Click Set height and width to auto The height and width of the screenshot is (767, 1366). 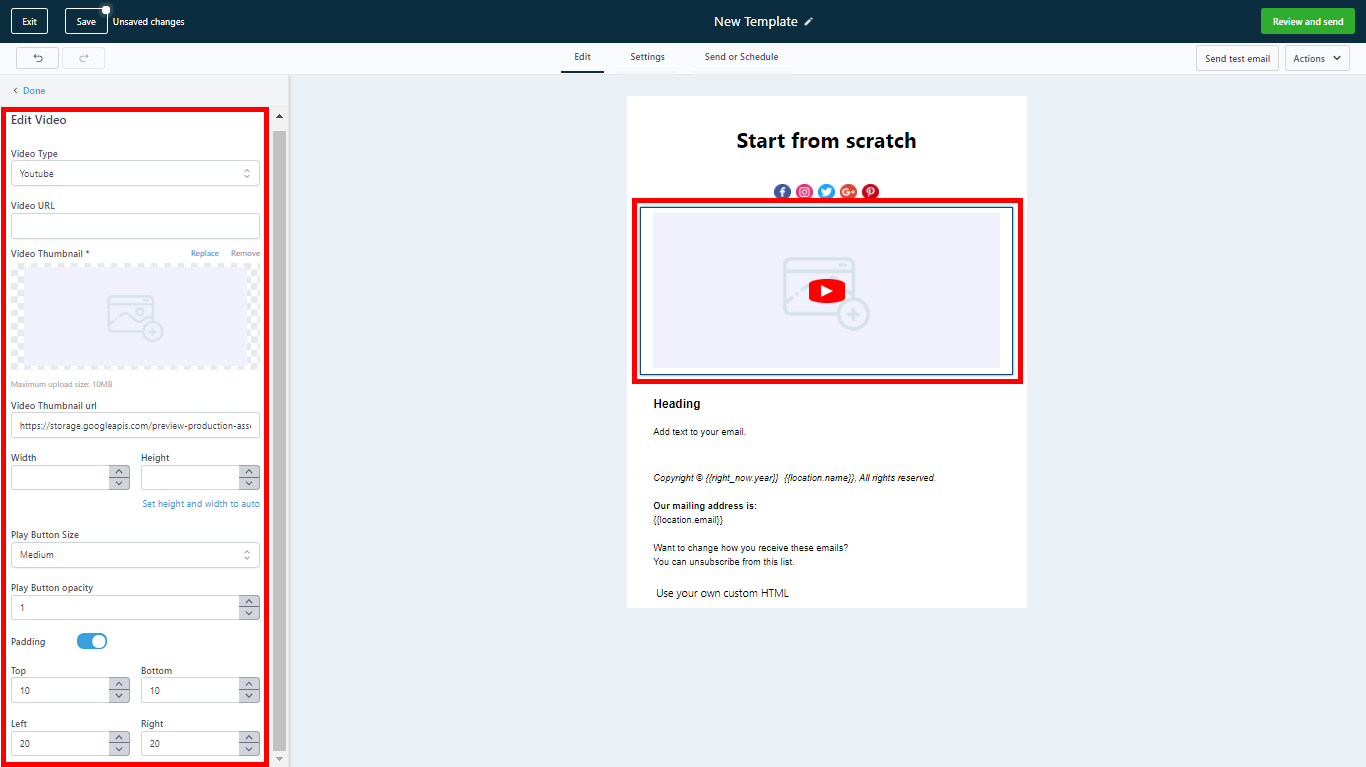point(200,504)
